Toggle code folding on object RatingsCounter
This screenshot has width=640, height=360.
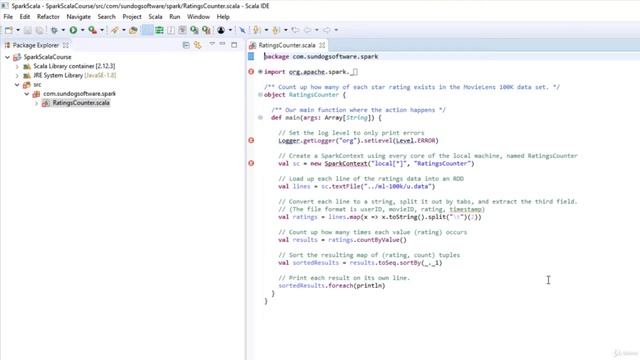(x=260, y=95)
